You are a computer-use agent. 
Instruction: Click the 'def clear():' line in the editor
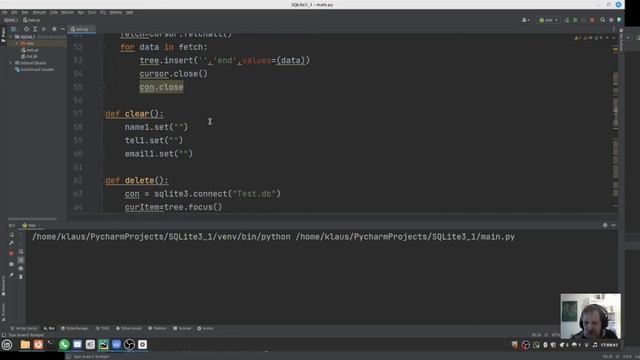click(134, 114)
